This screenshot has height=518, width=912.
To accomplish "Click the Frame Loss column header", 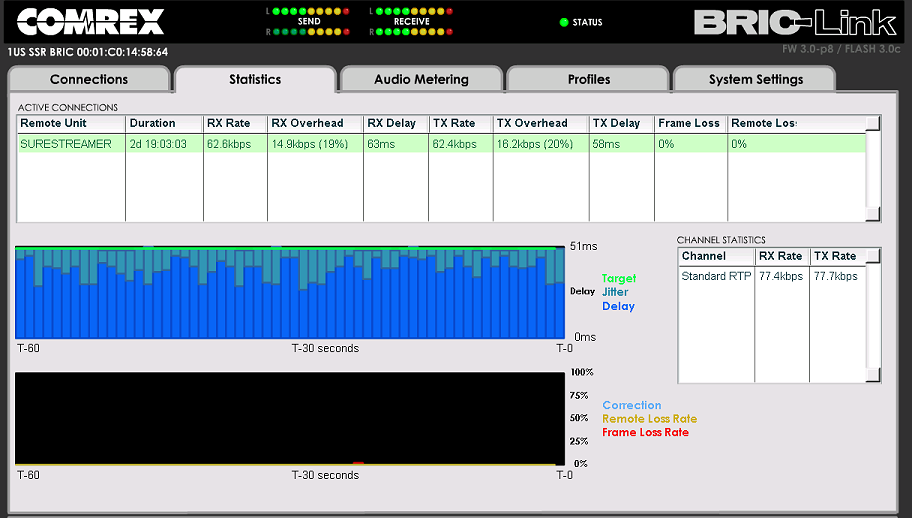I will (x=690, y=123).
